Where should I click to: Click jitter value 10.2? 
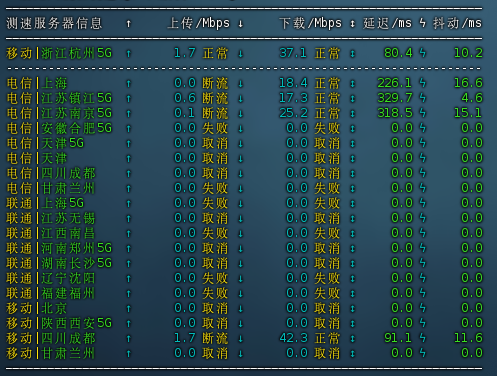point(468,53)
